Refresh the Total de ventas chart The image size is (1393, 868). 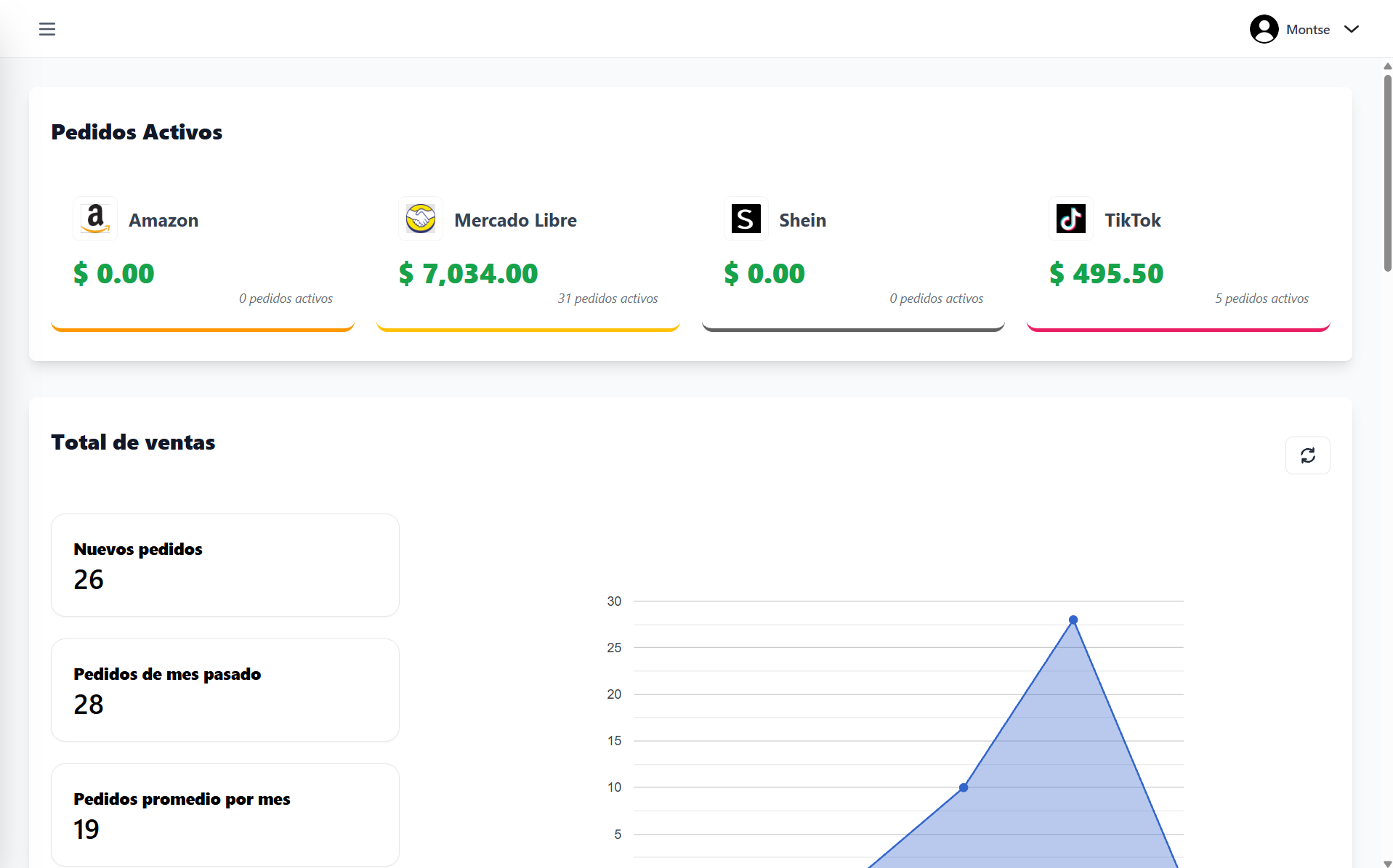[x=1307, y=455]
